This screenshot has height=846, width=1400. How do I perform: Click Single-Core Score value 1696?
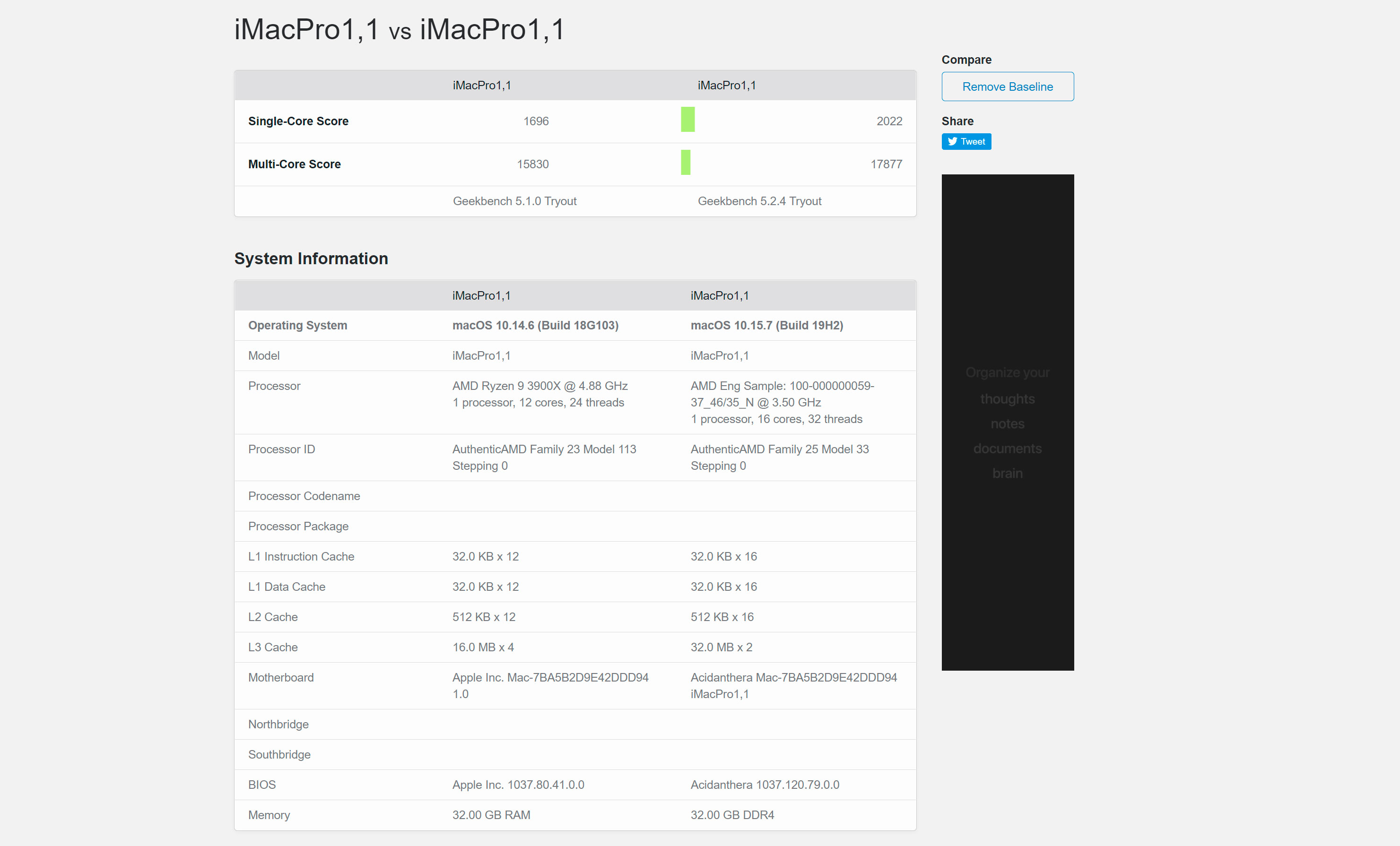(x=536, y=121)
